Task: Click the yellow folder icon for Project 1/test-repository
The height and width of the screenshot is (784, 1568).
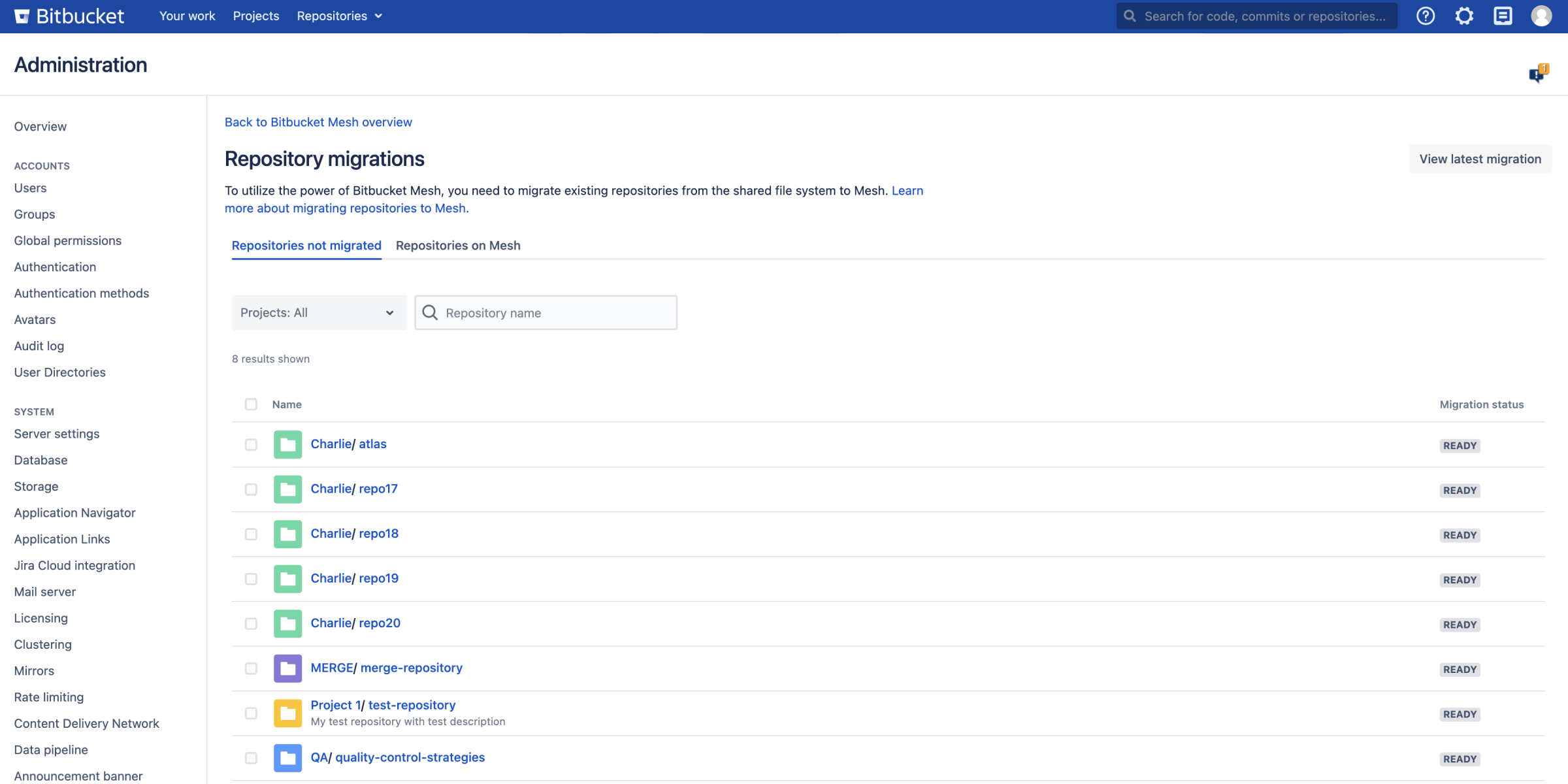Action: [x=287, y=713]
